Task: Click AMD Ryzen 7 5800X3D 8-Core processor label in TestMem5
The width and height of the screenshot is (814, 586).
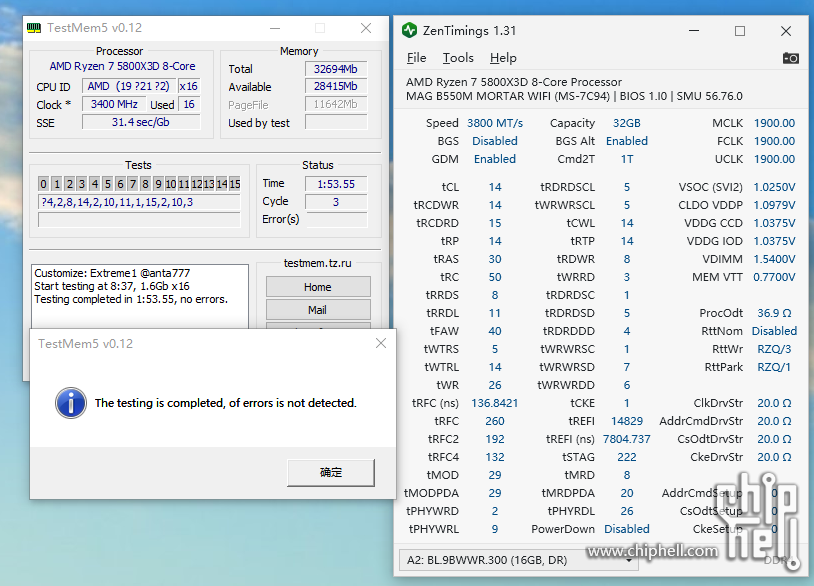Action: pos(123,66)
